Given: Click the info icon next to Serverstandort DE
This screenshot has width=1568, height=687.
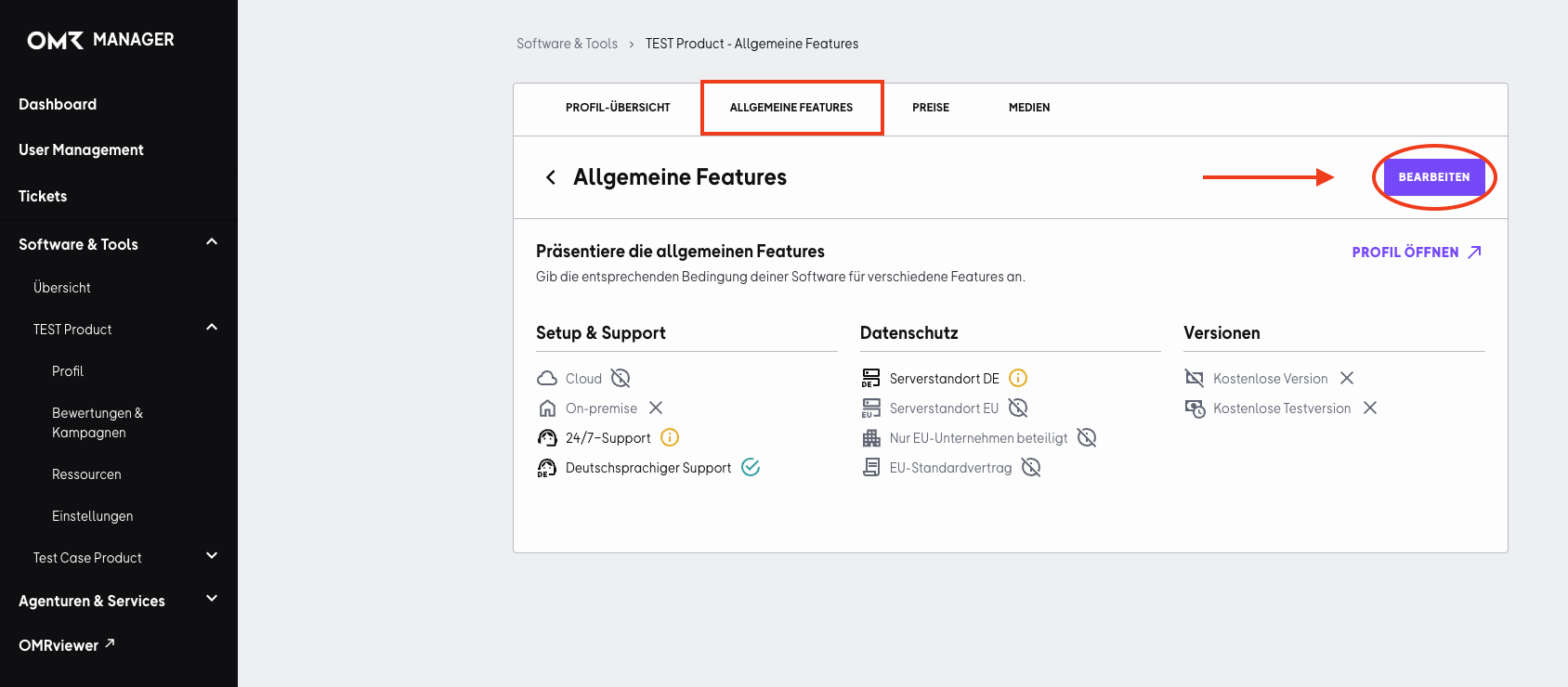Looking at the screenshot, I should (1018, 378).
